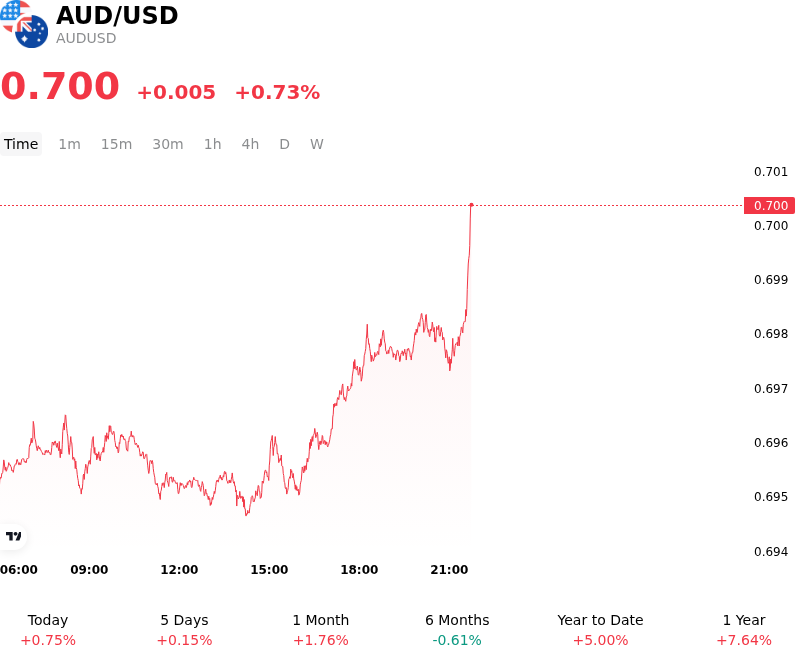The image size is (800, 660).
Task: Click the 18:00 time axis marker
Action: (x=359, y=570)
